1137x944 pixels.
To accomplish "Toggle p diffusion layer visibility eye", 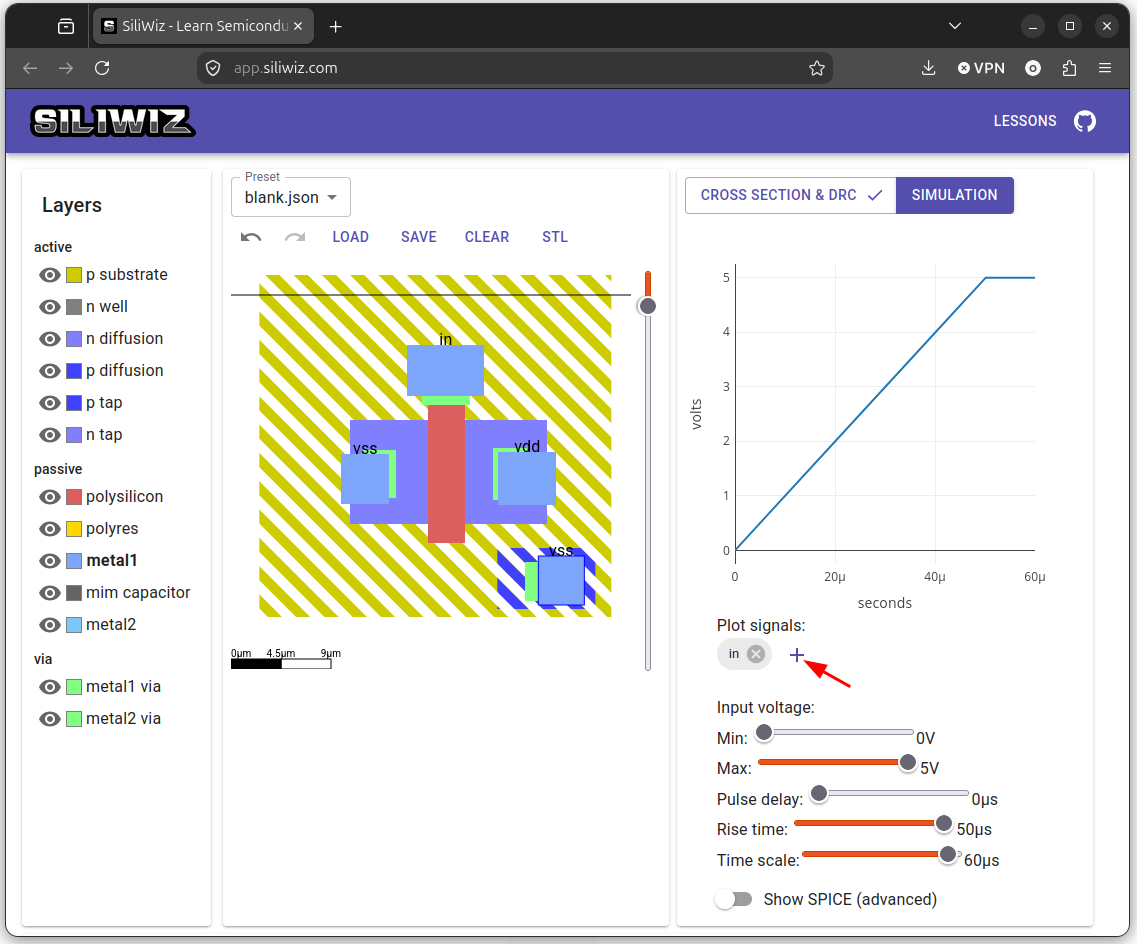I will [49, 370].
